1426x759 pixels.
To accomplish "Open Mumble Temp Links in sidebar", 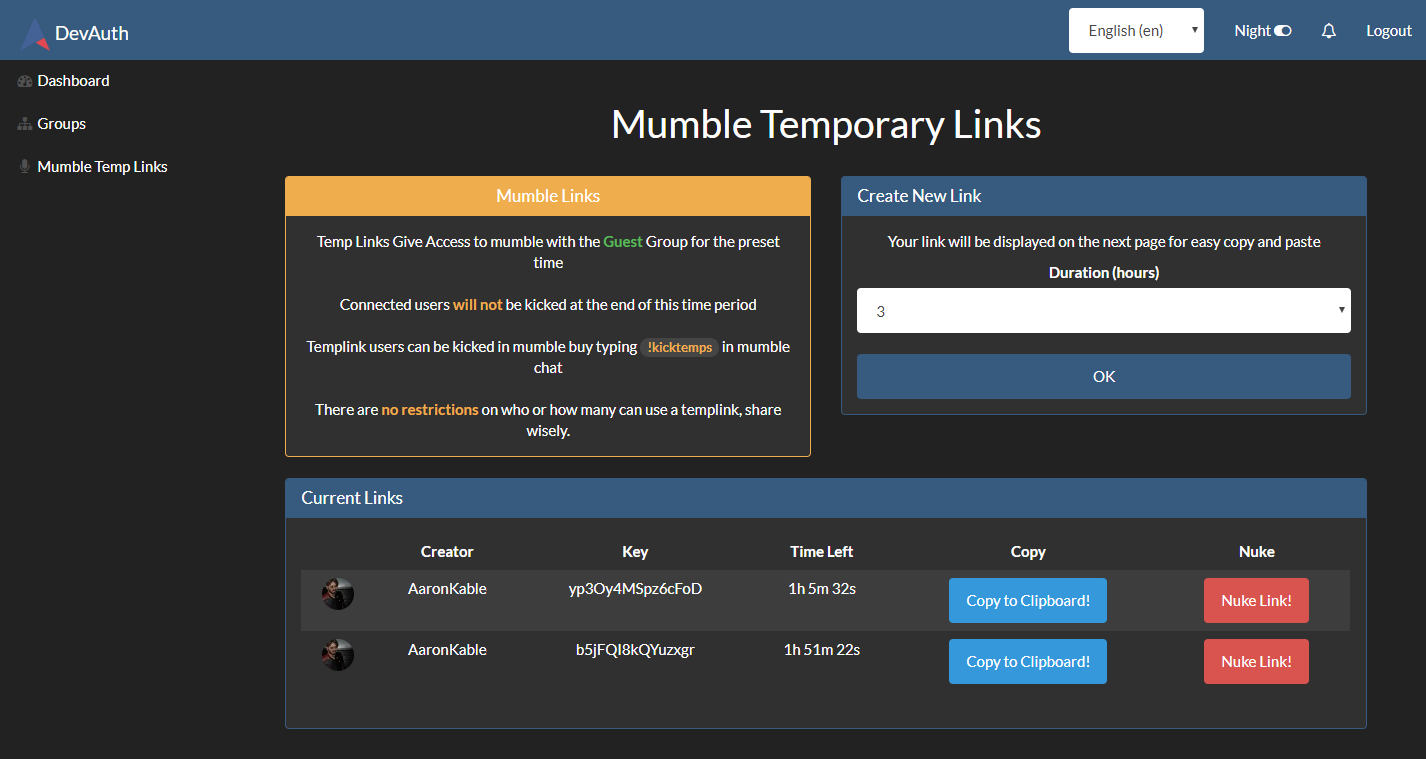I will 102,167.
